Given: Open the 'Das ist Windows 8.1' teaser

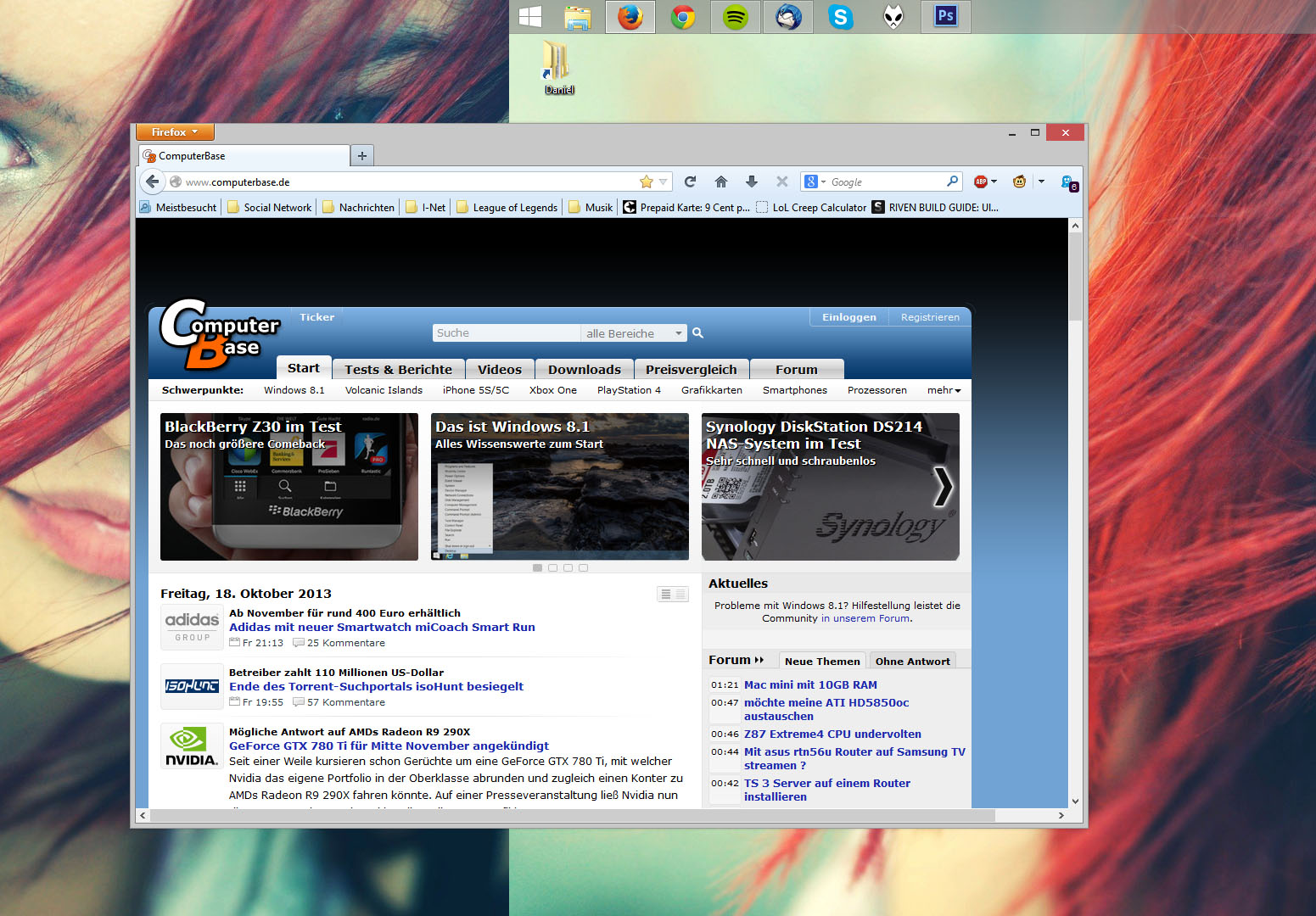Looking at the screenshot, I should click(x=560, y=487).
